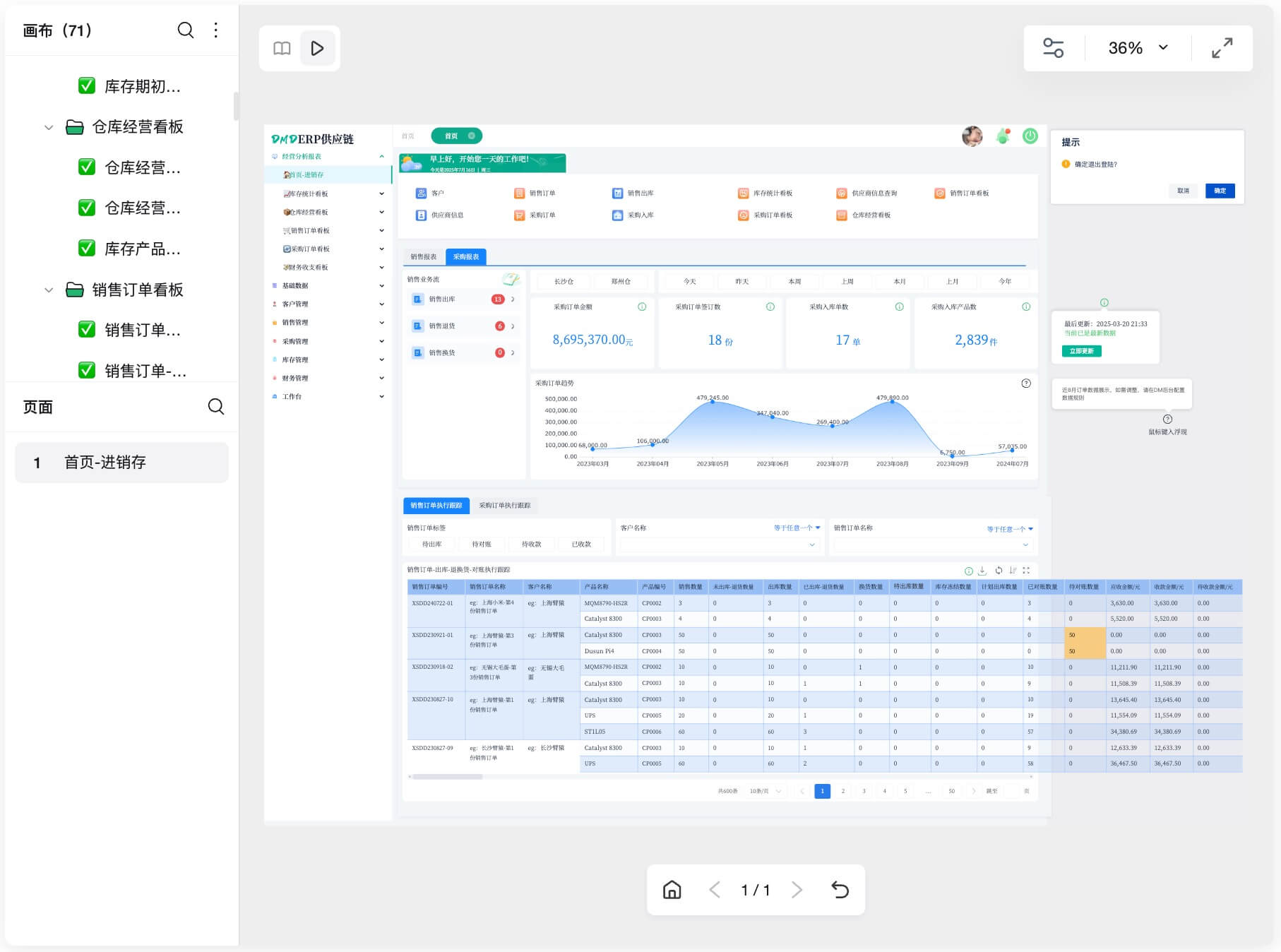Viewport: 1281px width, 952px height.
Task: Go to home with the house icon
Action: (x=672, y=890)
